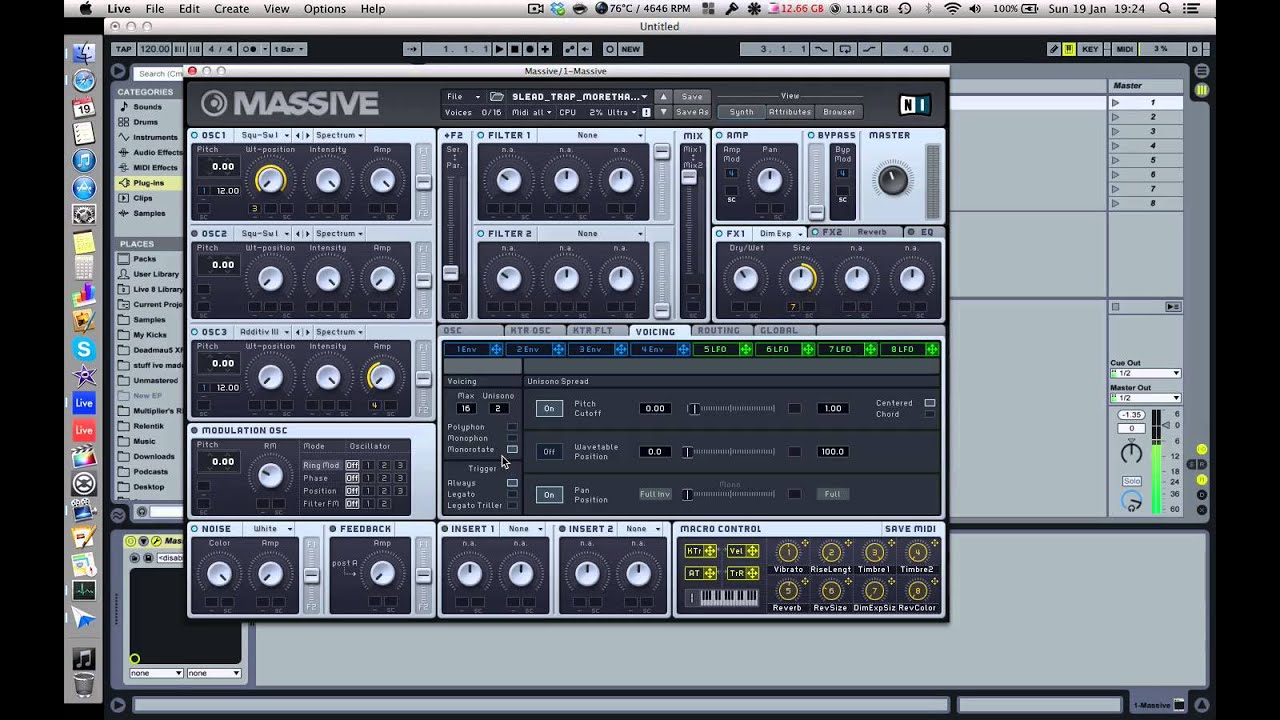Click the Massive logo circle icon
Image resolution: width=1280 pixels, height=720 pixels.
[x=214, y=103]
